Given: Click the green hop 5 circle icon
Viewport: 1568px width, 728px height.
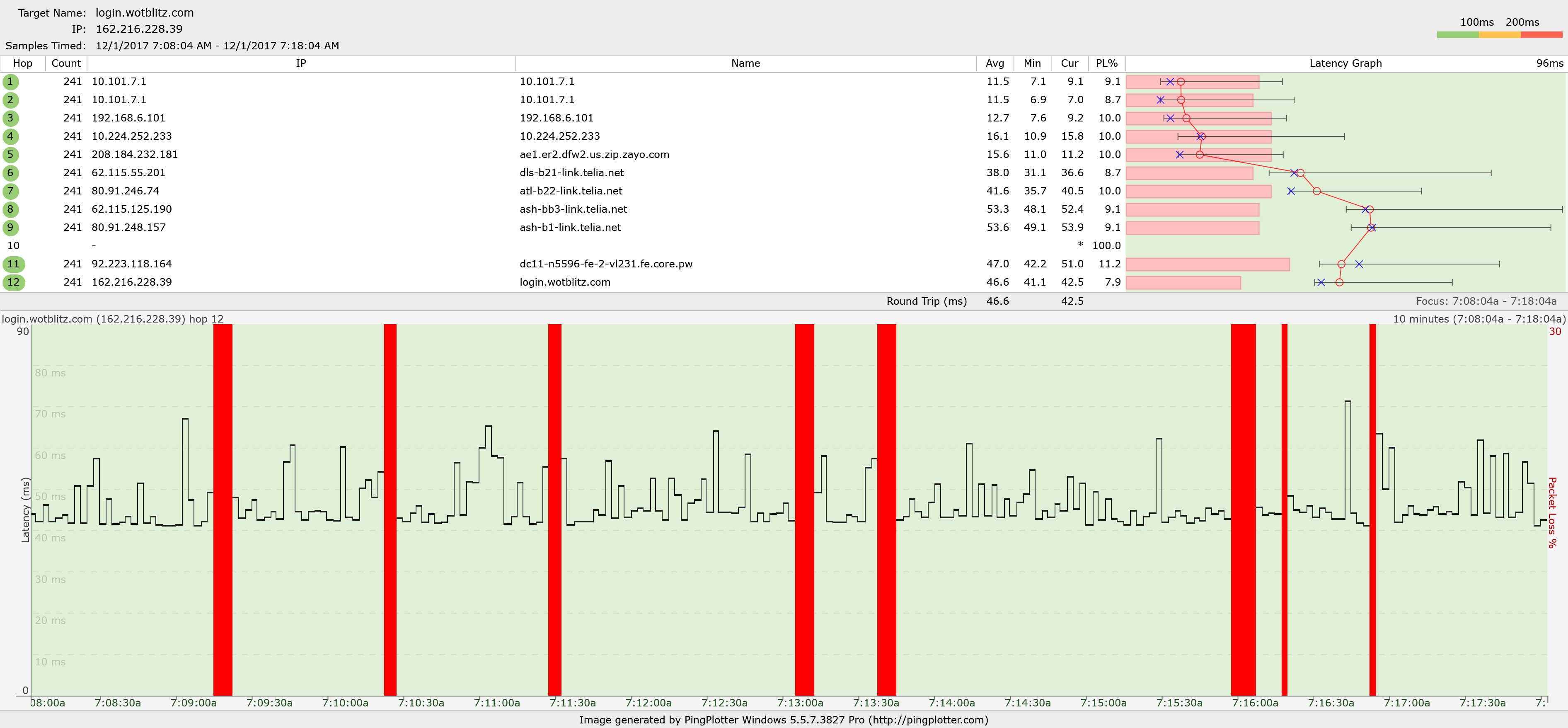Looking at the screenshot, I should pyautogui.click(x=10, y=155).
